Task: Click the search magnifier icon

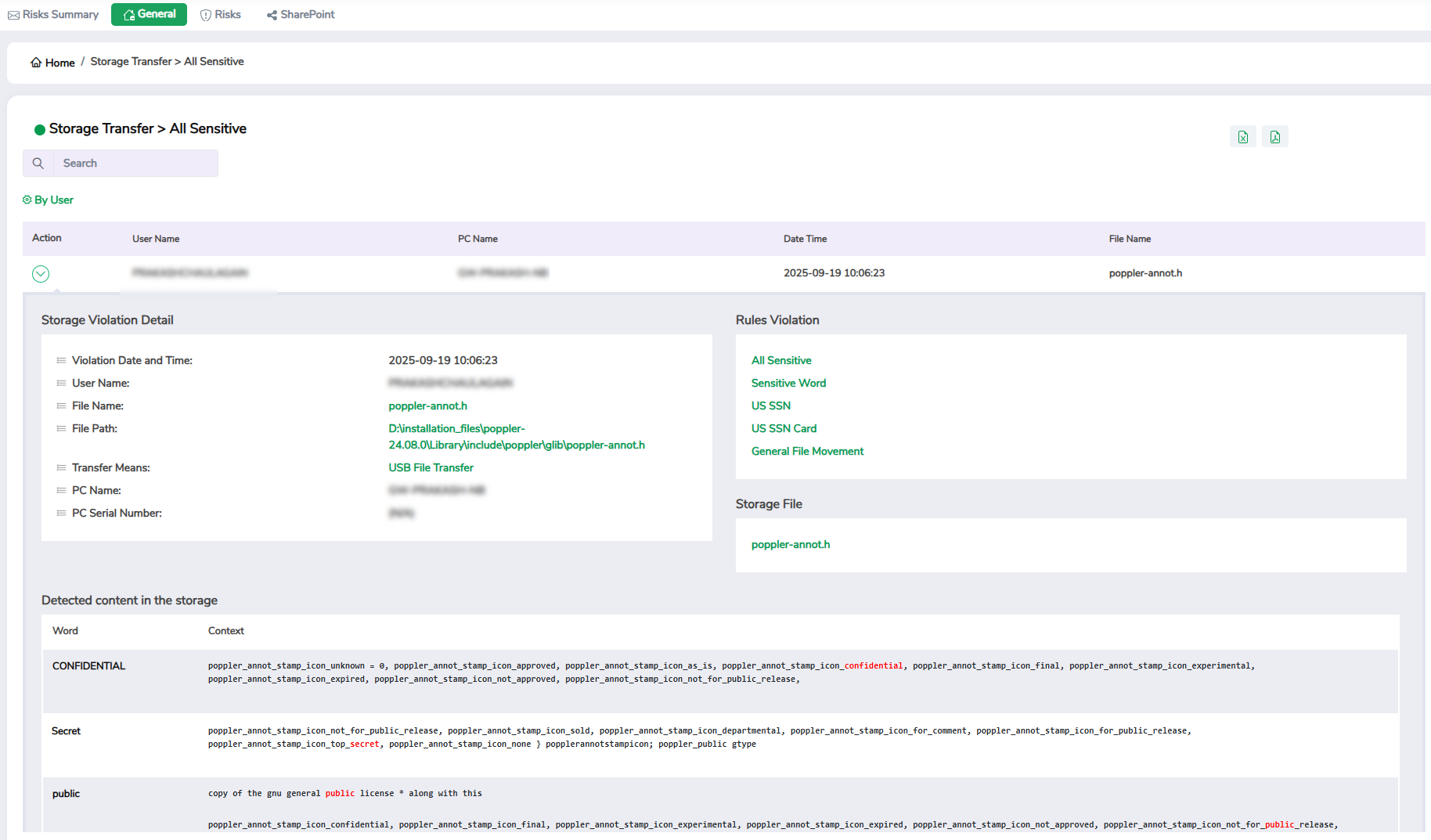Action: pos(38,164)
